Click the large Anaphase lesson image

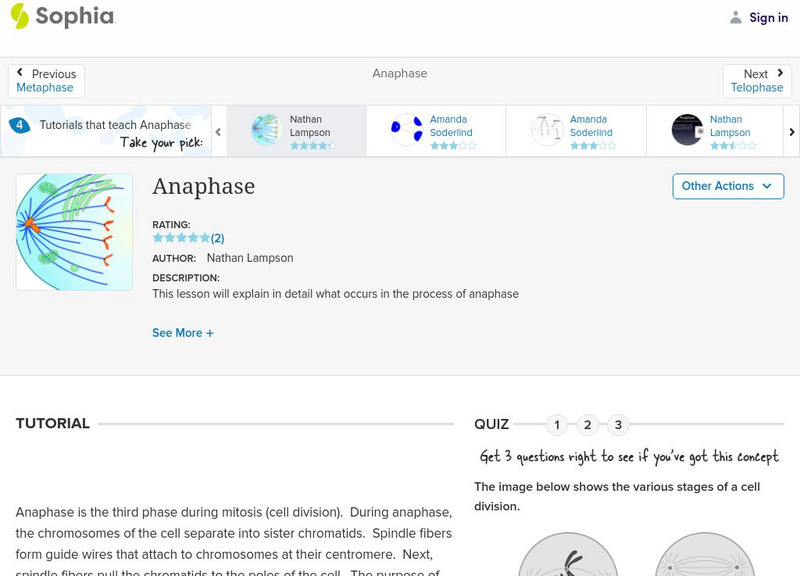(x=74, y=232)
